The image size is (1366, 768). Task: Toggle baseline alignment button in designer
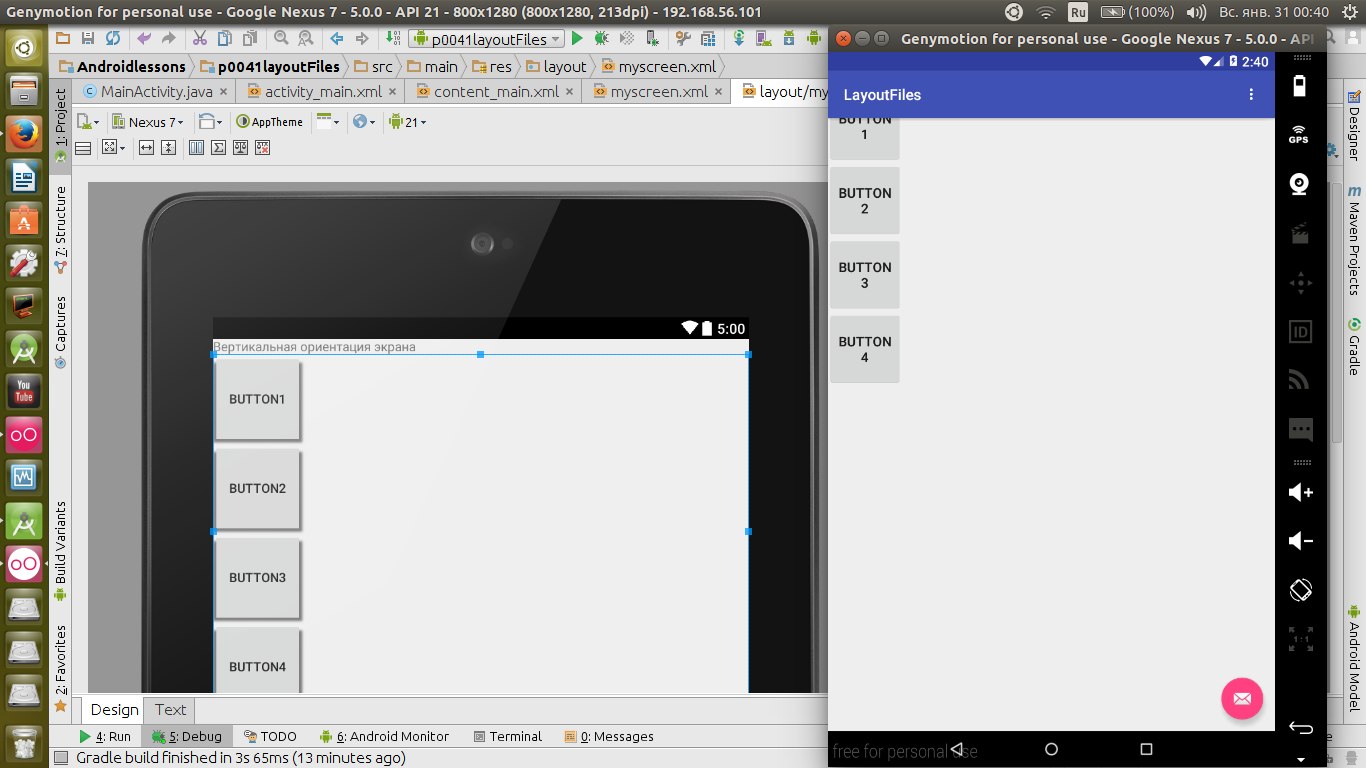pyautogui.click(x=196, y=148)
